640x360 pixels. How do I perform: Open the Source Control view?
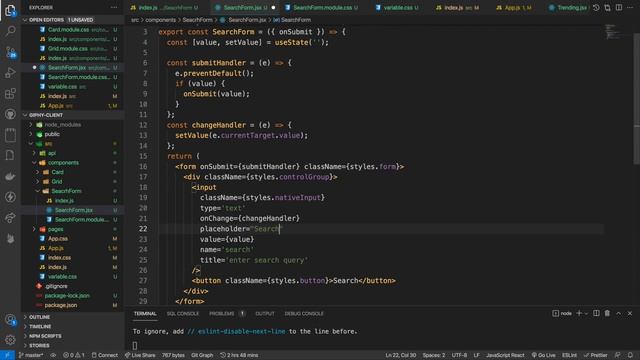click(x=10, y=52)
